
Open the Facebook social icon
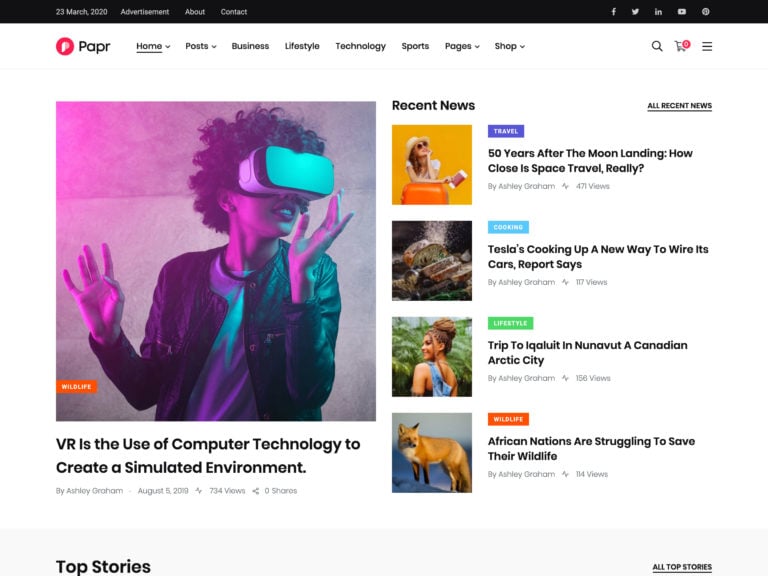pos(613,12)
